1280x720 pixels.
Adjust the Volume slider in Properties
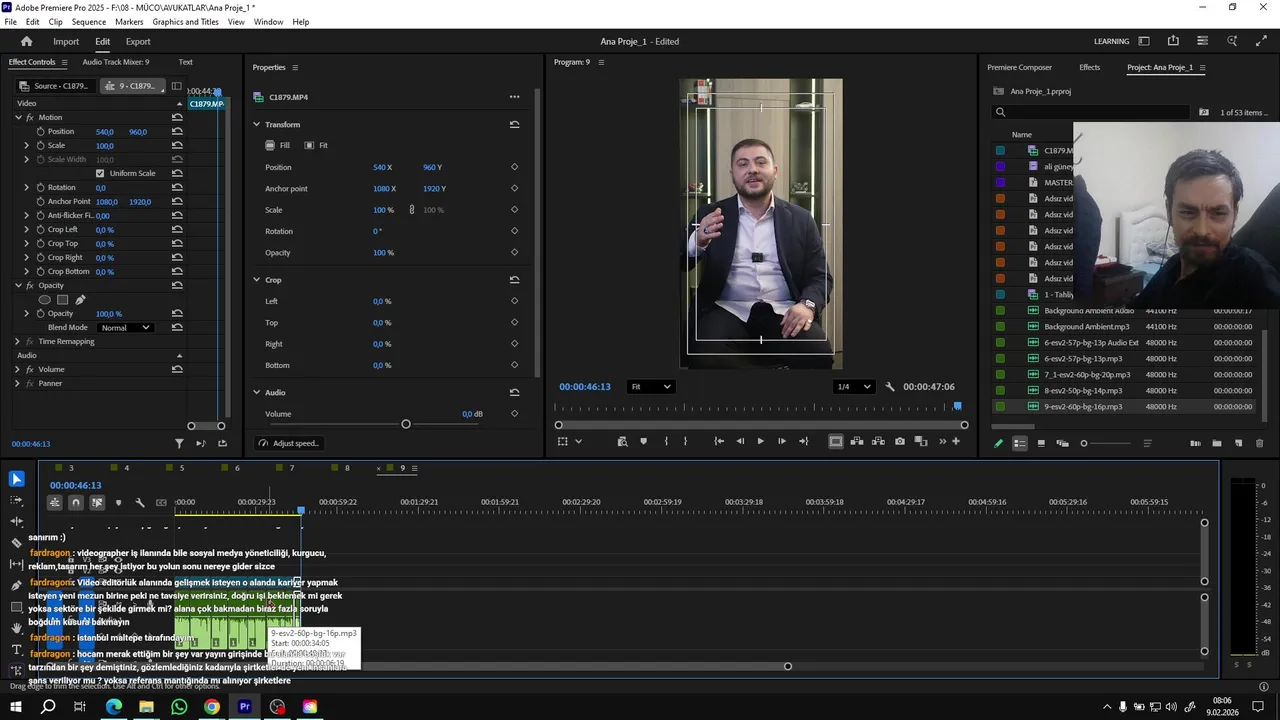click(406, 424)
